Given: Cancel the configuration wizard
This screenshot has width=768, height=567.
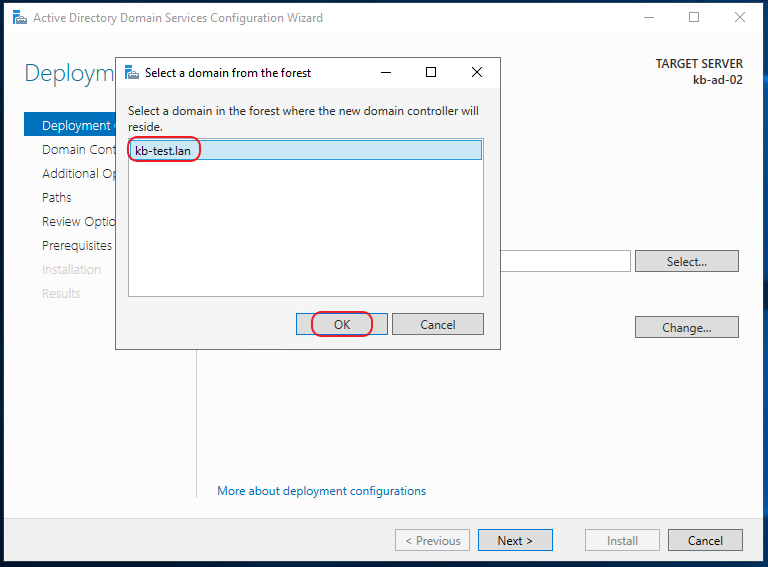Looking at the screenshot, I should tap(705, 541).
